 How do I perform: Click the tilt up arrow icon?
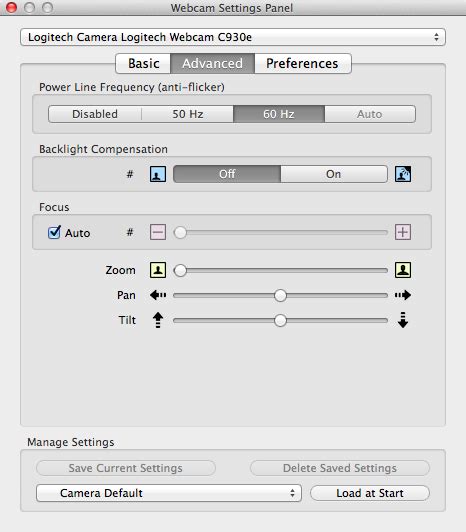pos(158,320)
